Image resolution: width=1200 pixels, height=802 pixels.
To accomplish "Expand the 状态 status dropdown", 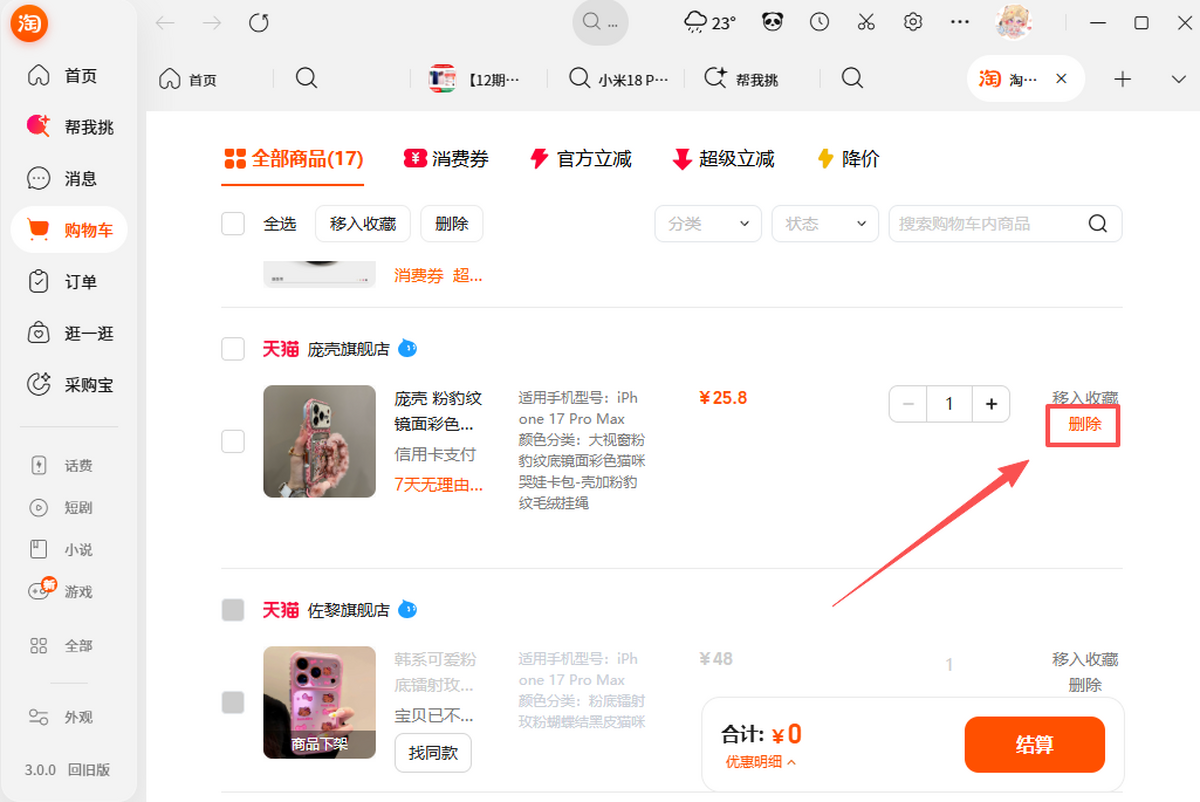I will click(825, 224).
